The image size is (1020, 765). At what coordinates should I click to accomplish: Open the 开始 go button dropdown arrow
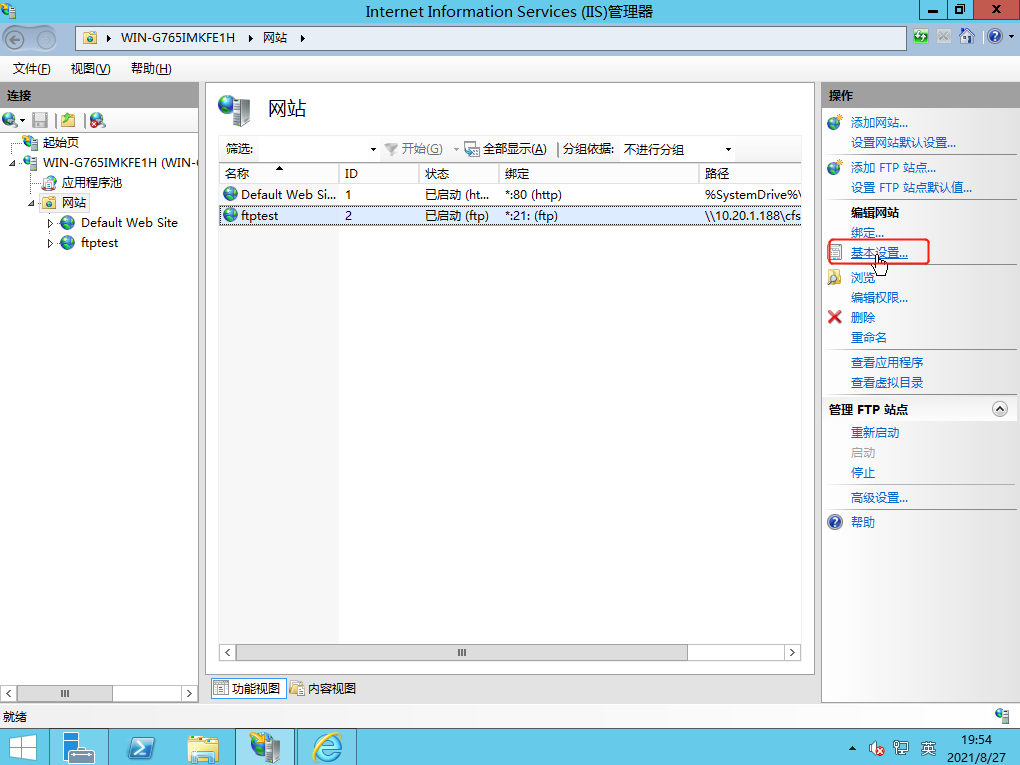(x=456, y=149)
